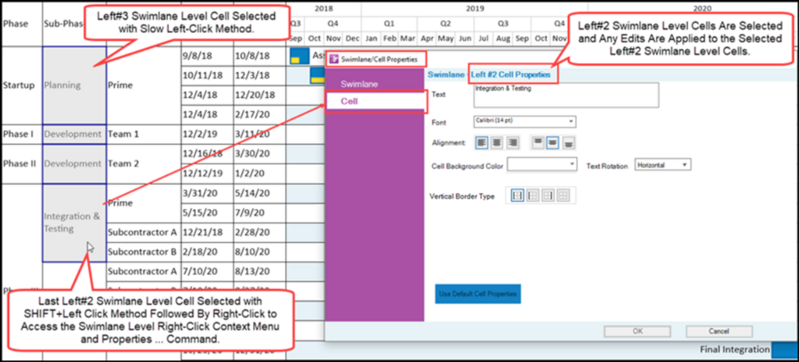The width and height of the screenshot is (800, 362).
Task: Set vertical alignment to bottom
Action: [x=568, y=143]
